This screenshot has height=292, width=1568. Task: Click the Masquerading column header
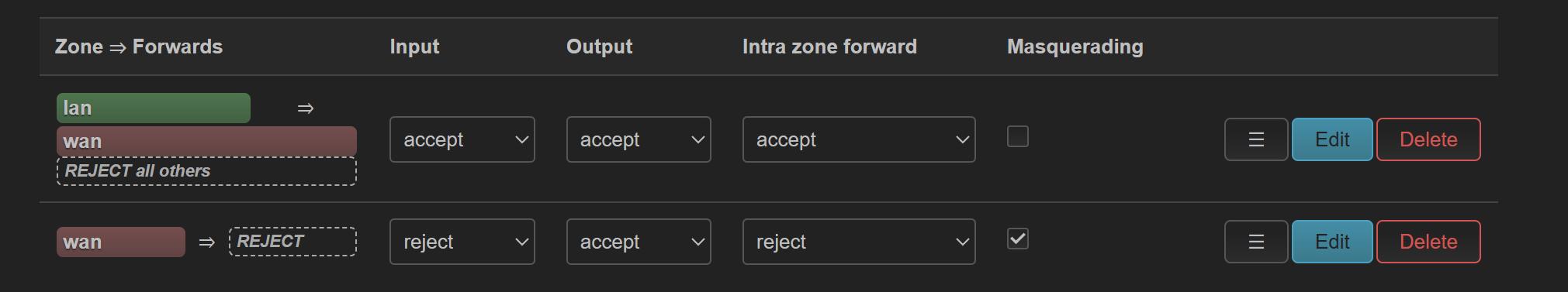click(1075, 46)
